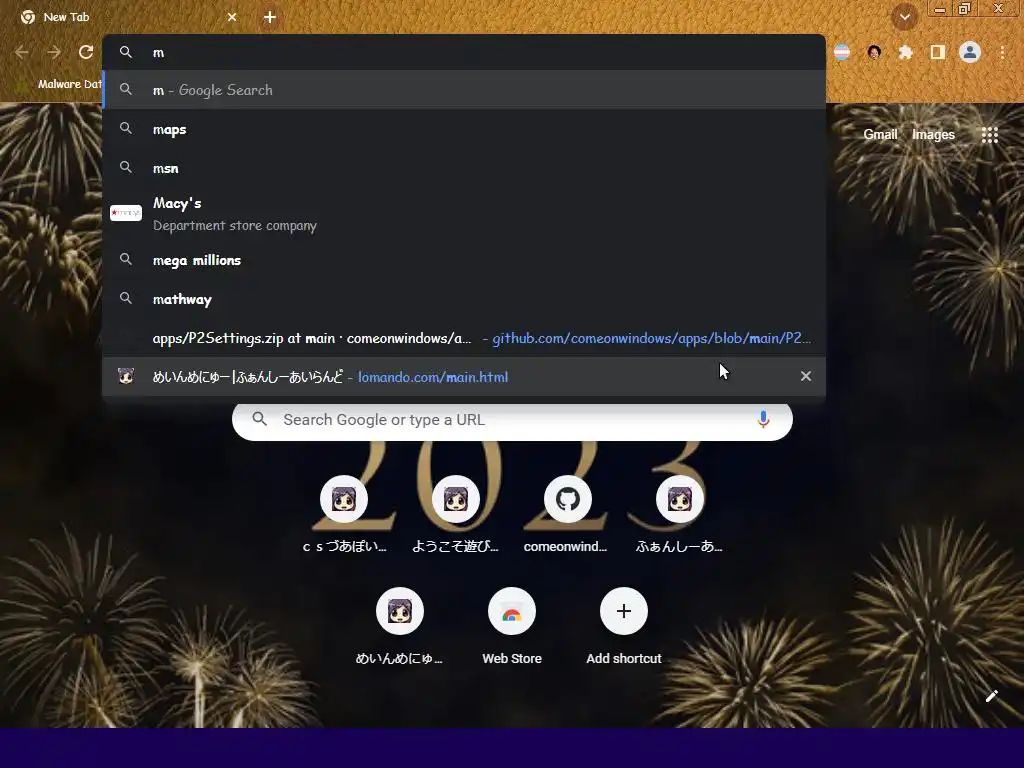This screenshot has height=768, width=1024.
Task: Click the magnifier icon in the omnibox
Action: click(126, 52)
